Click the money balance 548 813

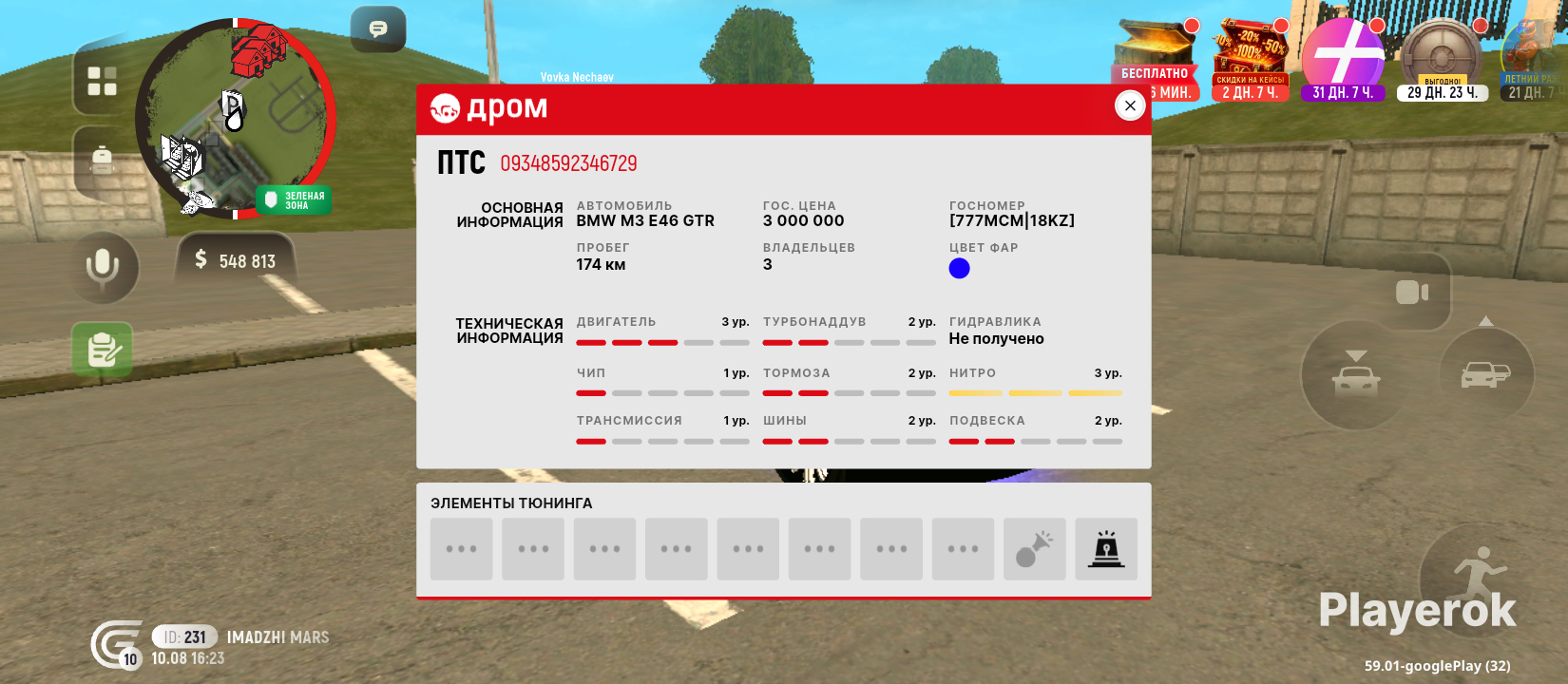(236, 260)
